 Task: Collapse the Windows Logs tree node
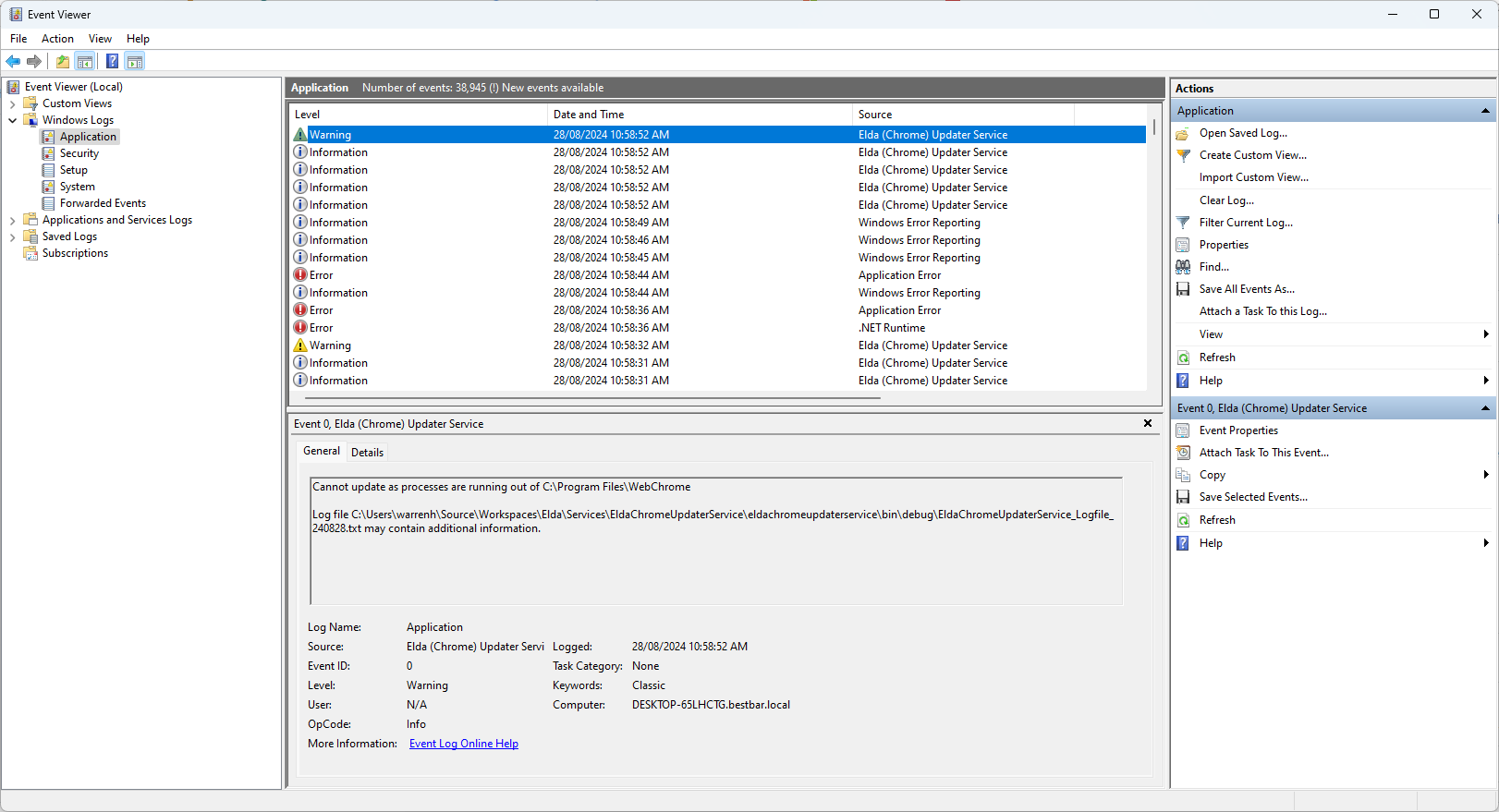[x=12, y=121]
